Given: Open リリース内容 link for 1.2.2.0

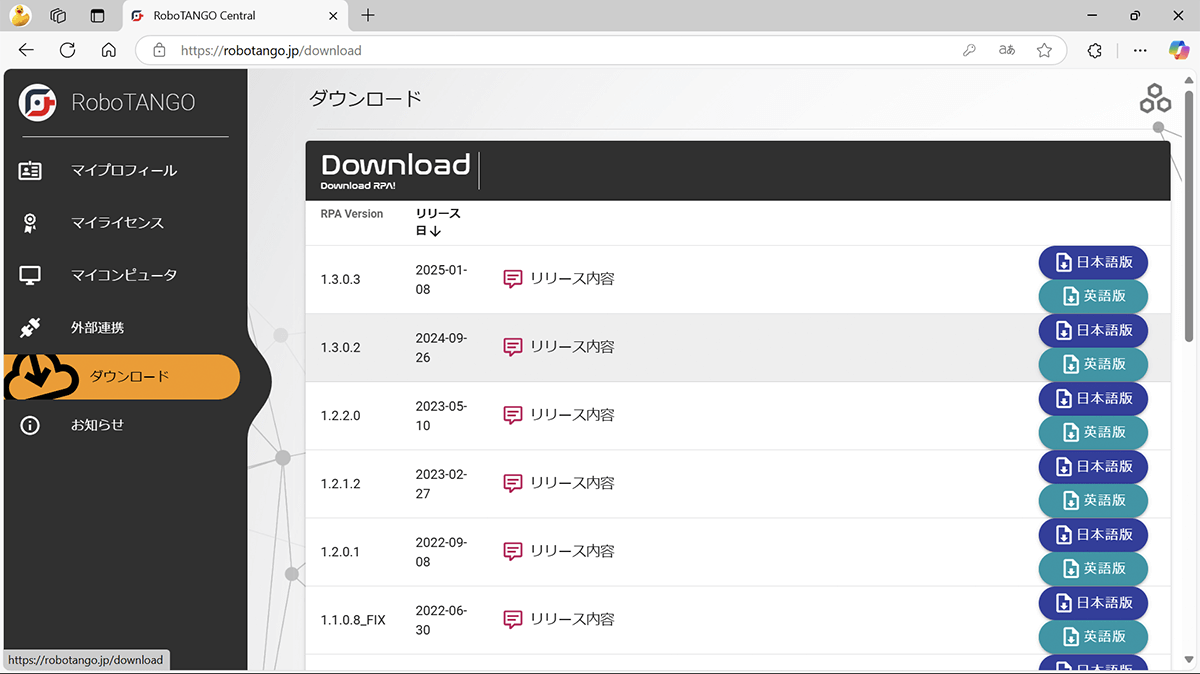Looking at the screenshot, I should tap(572, 415).
